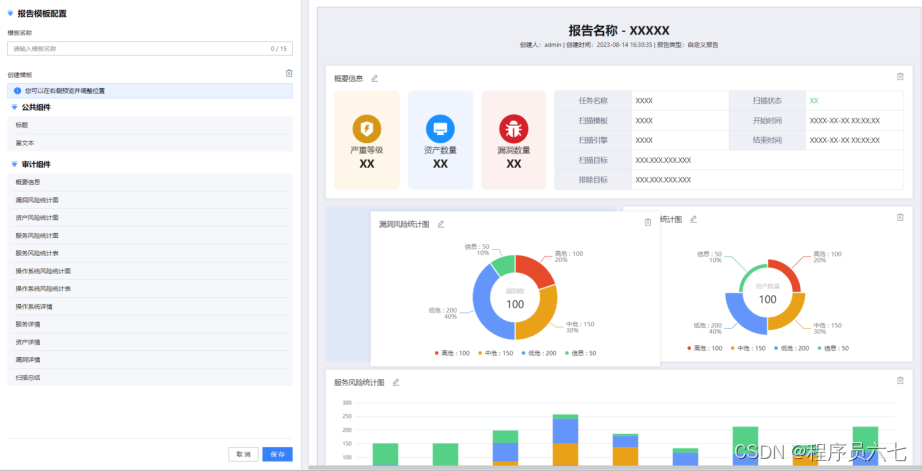Click the orange shield 严重等级 icon
The width and height of the screenshot is (922, 471).
367,129
